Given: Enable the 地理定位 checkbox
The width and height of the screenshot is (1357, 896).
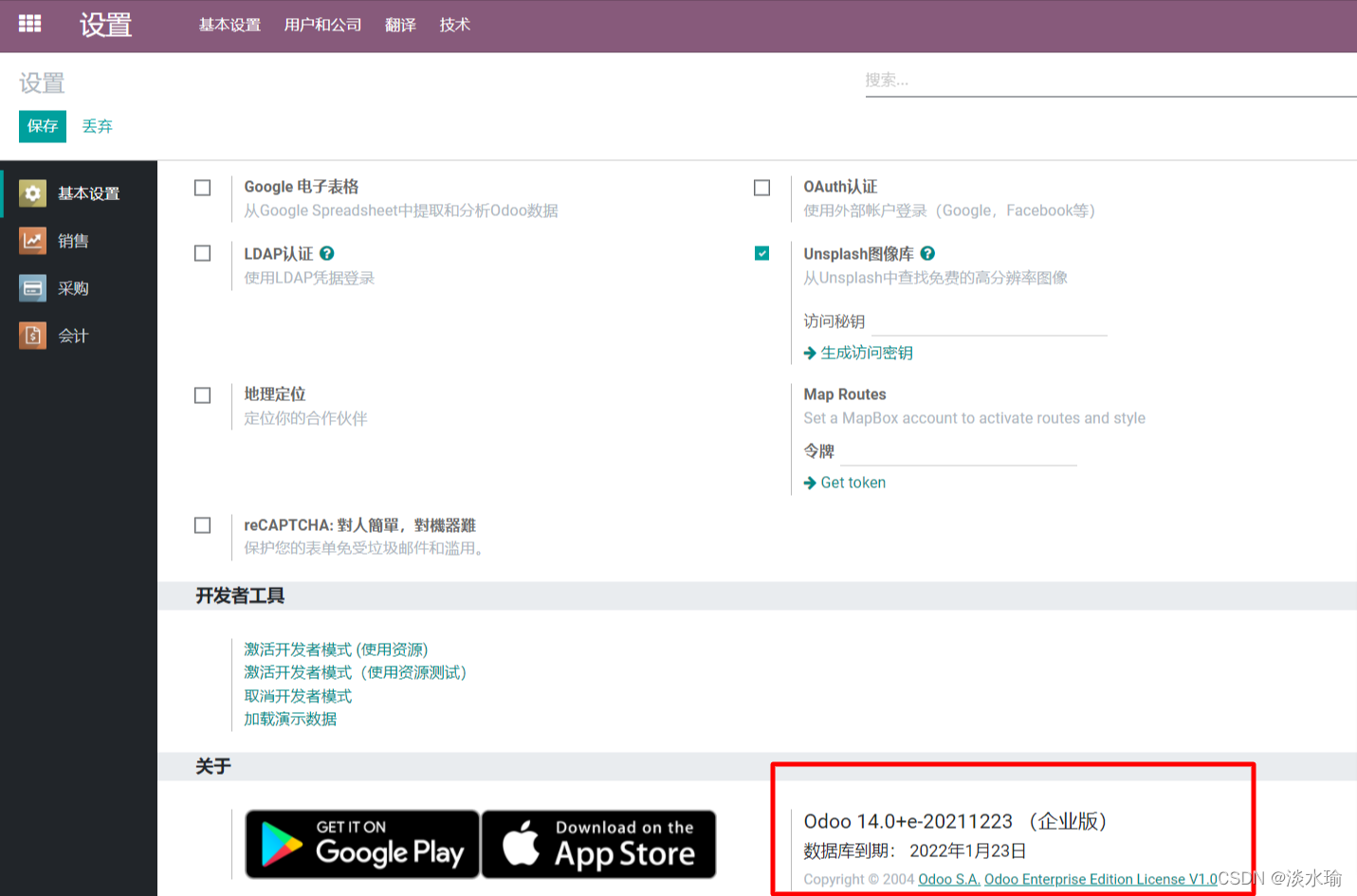Looking at the screenshot, I should pos(203,395).
